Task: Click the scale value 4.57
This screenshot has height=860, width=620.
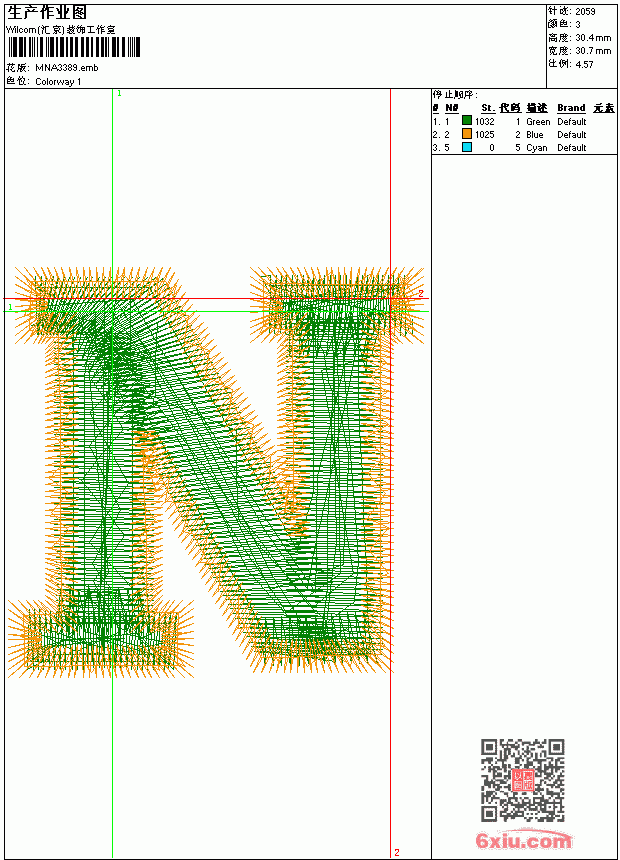Action: [584, 64]
